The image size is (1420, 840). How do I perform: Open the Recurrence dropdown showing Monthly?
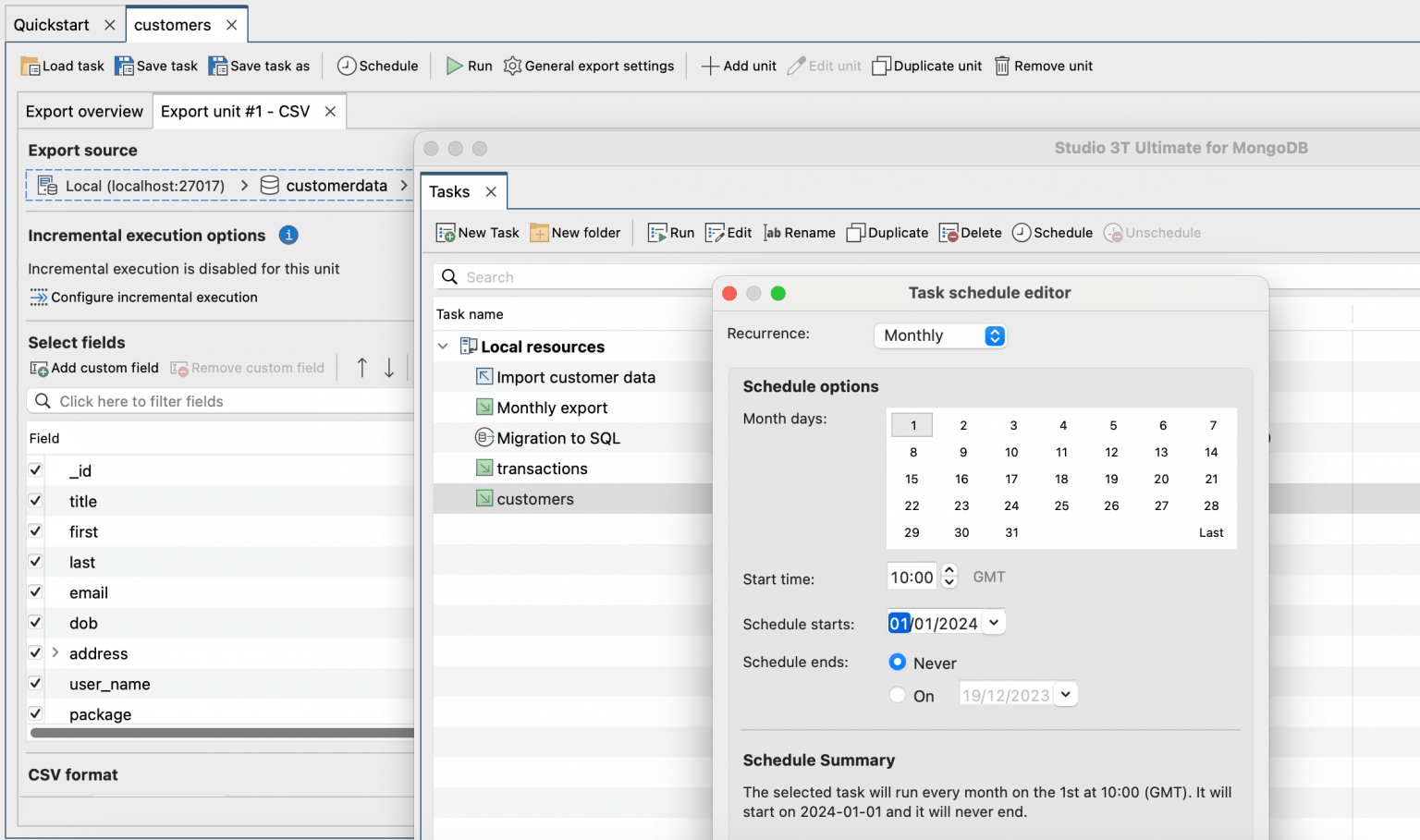point(939,335)
